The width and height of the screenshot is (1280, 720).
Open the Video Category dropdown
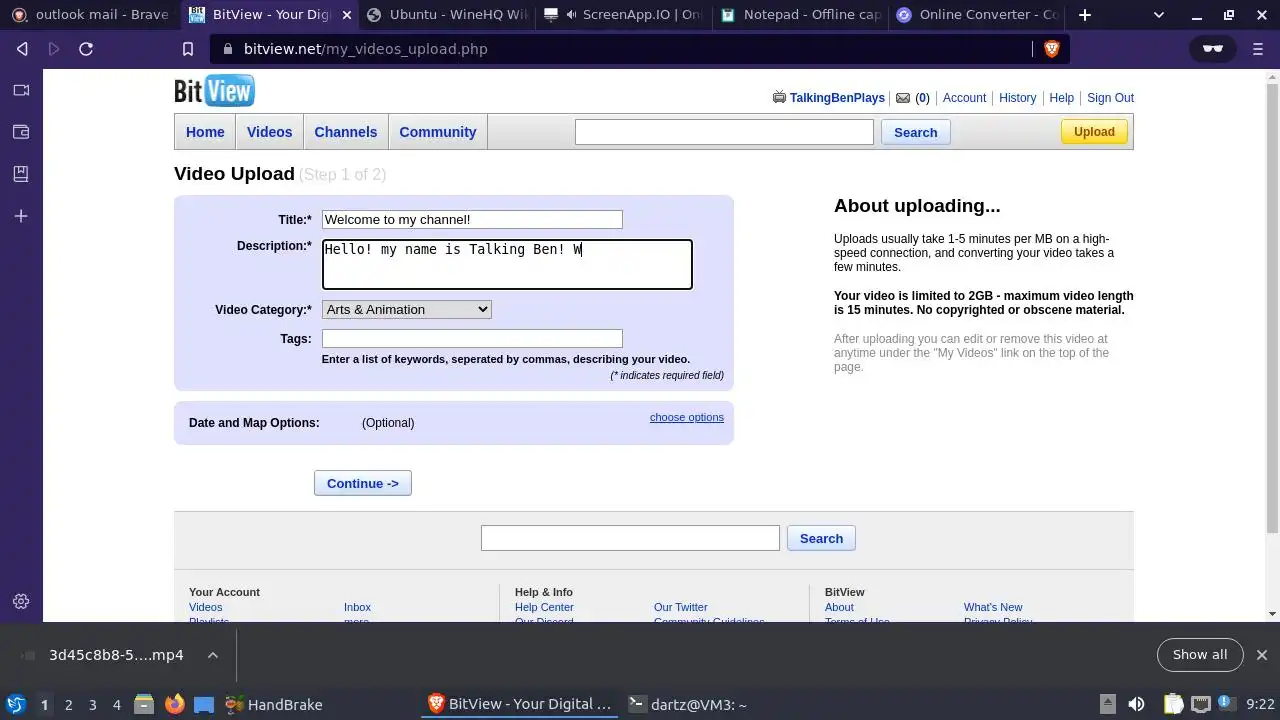click(407, 309)
